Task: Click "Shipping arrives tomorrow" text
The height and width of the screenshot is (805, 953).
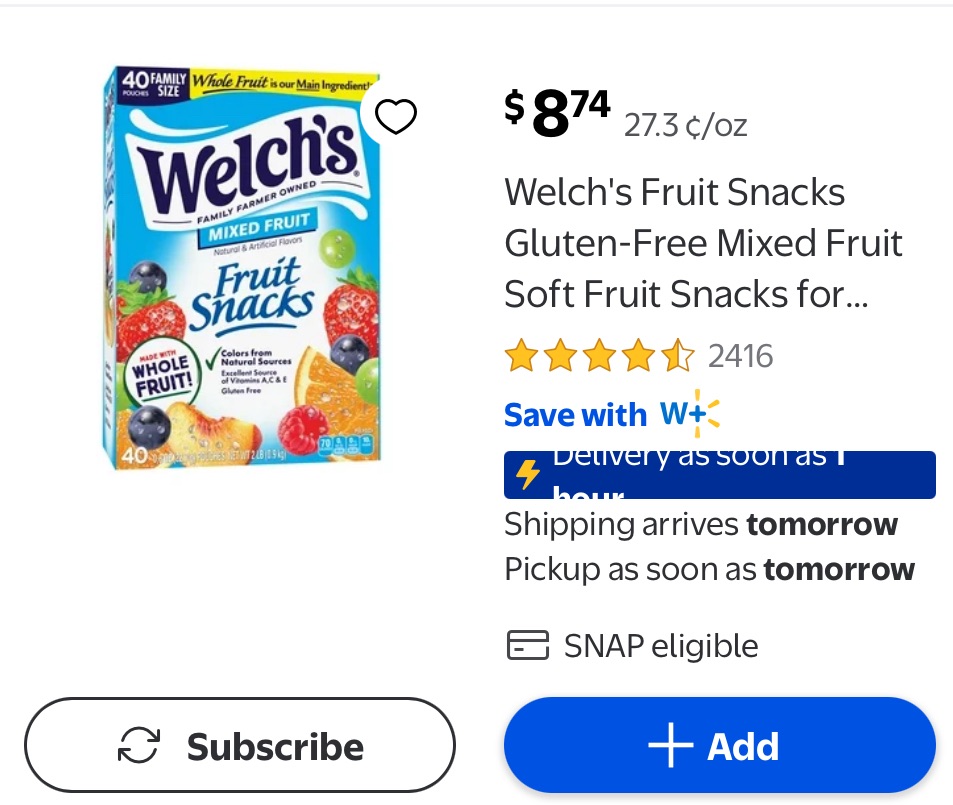Action: tap(701, 524)
